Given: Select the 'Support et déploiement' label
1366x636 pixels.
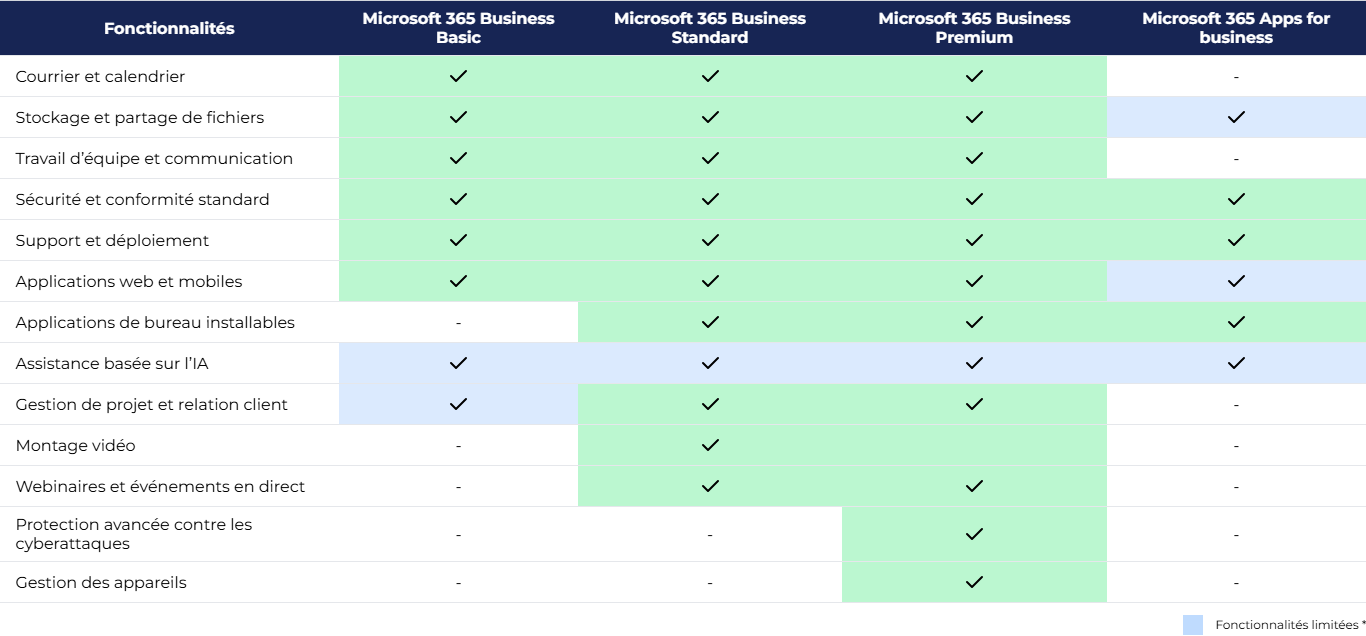Looking at the screenshot, I should point(112,240).
